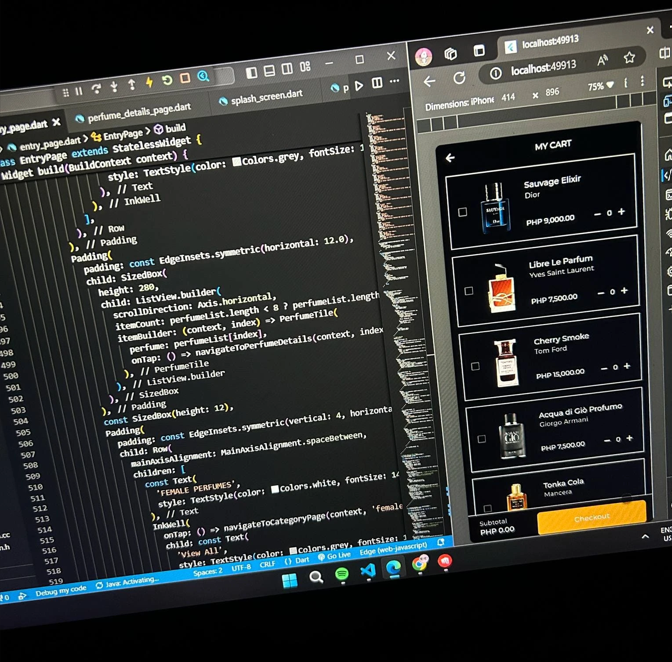This screenshot has width=672, height=662.
Task: Go back from My Cart page
Action: [450, 158]
